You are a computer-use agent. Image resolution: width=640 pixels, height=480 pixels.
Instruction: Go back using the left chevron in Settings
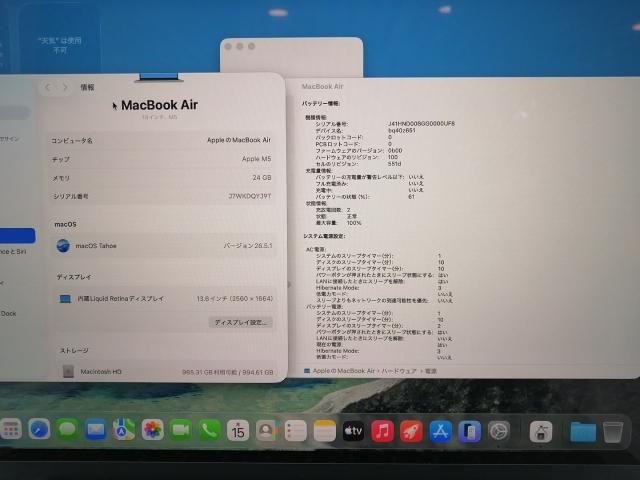point(48,87)
